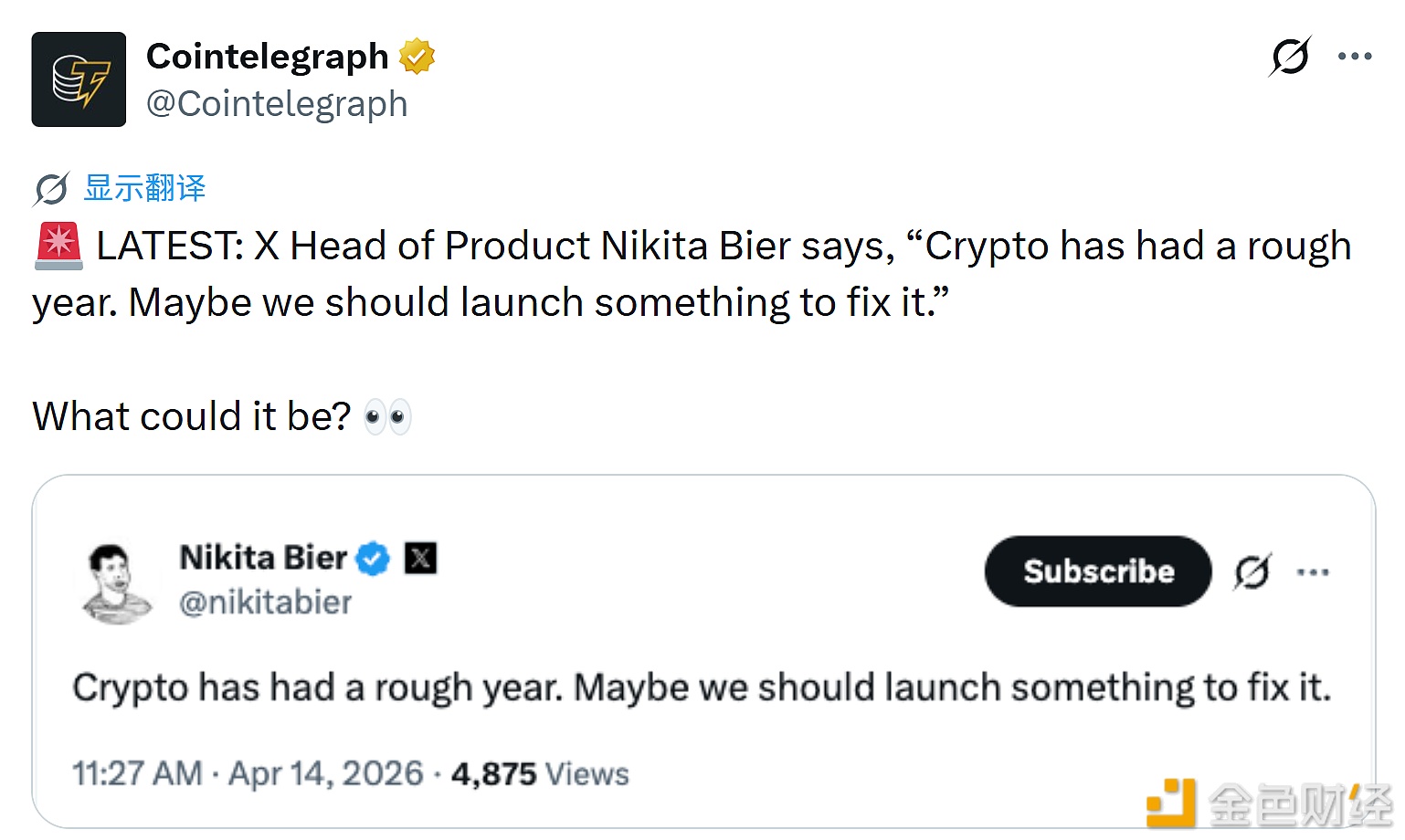Open the @Cointelegraph handle link
Screen dimensions: 1405x840
(x=277, y=104)
